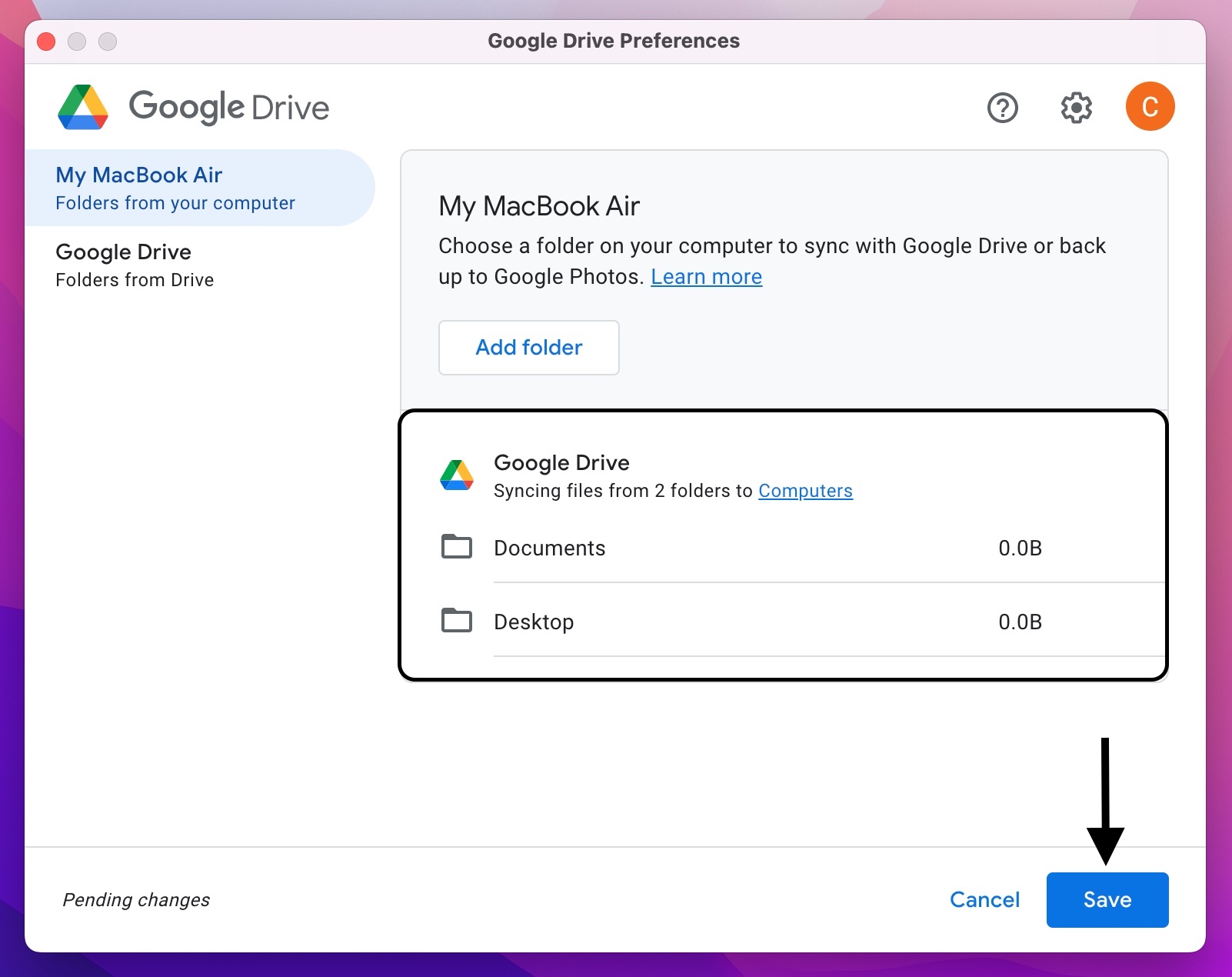
Task: Select the Documents folder row
Action: click(801, 548)
